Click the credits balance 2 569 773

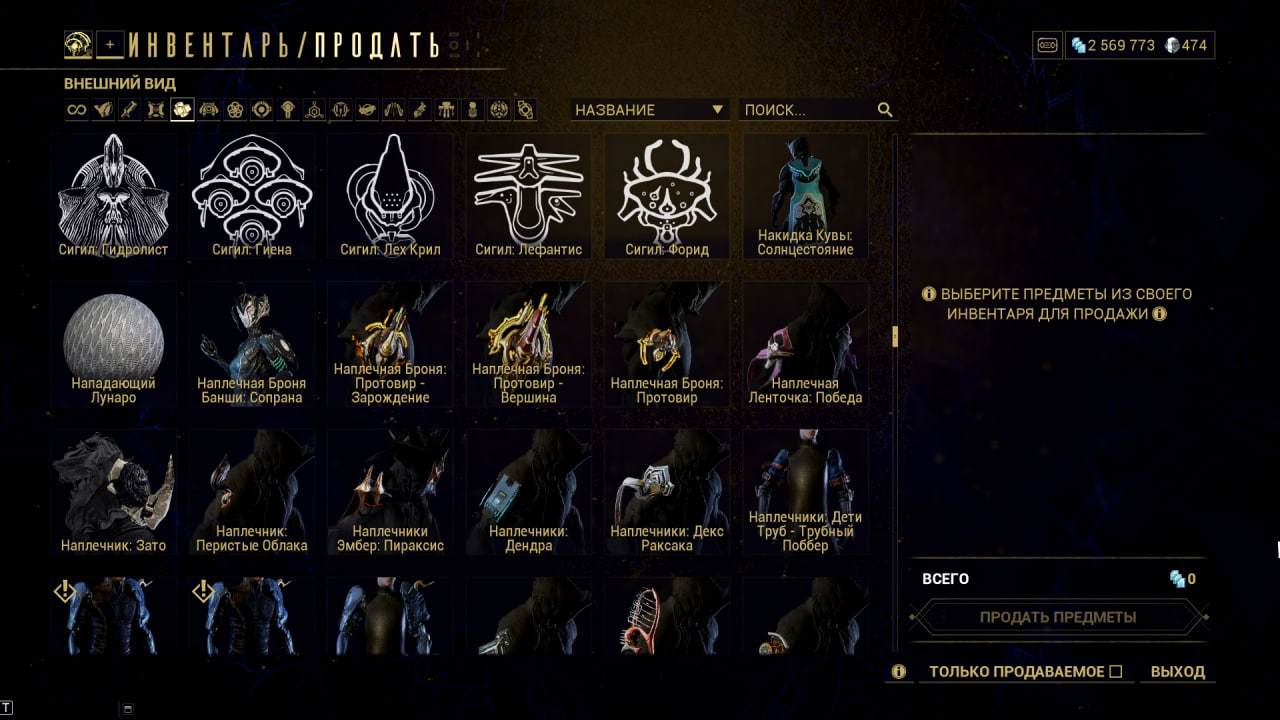pyautogui.click(x=1113, y=45)
